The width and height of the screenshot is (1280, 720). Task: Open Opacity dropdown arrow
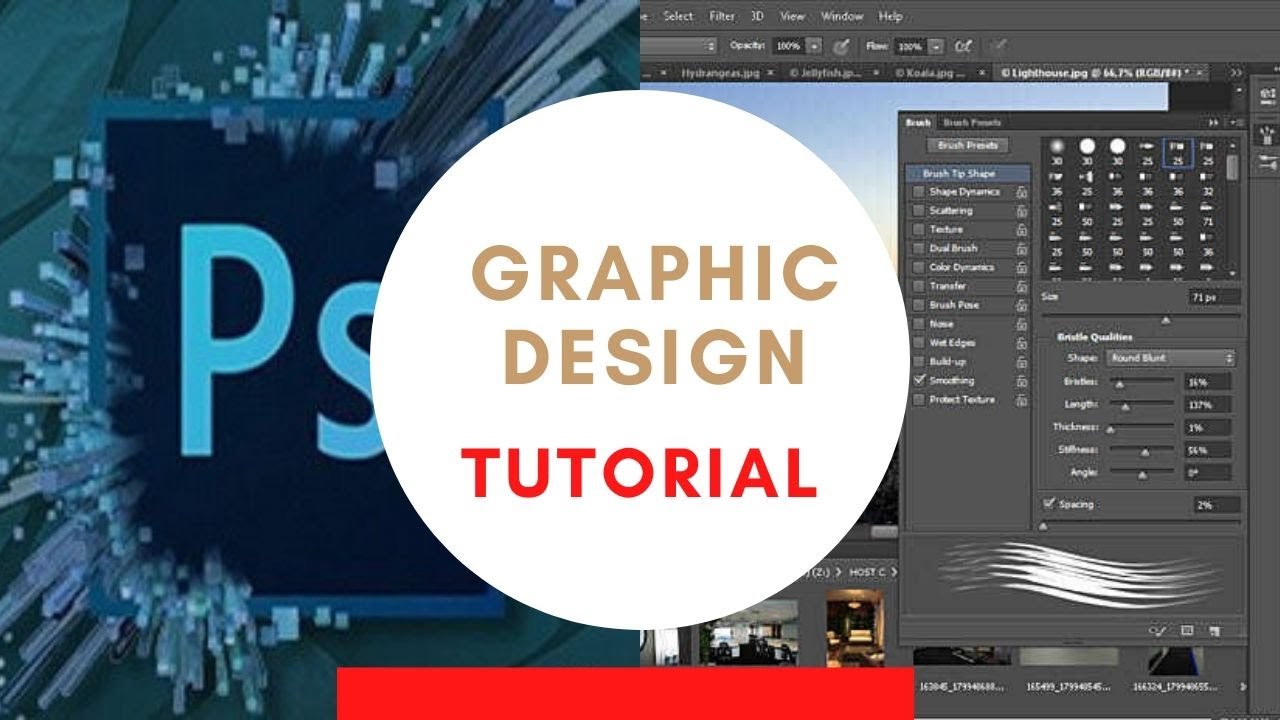(814, 46)
